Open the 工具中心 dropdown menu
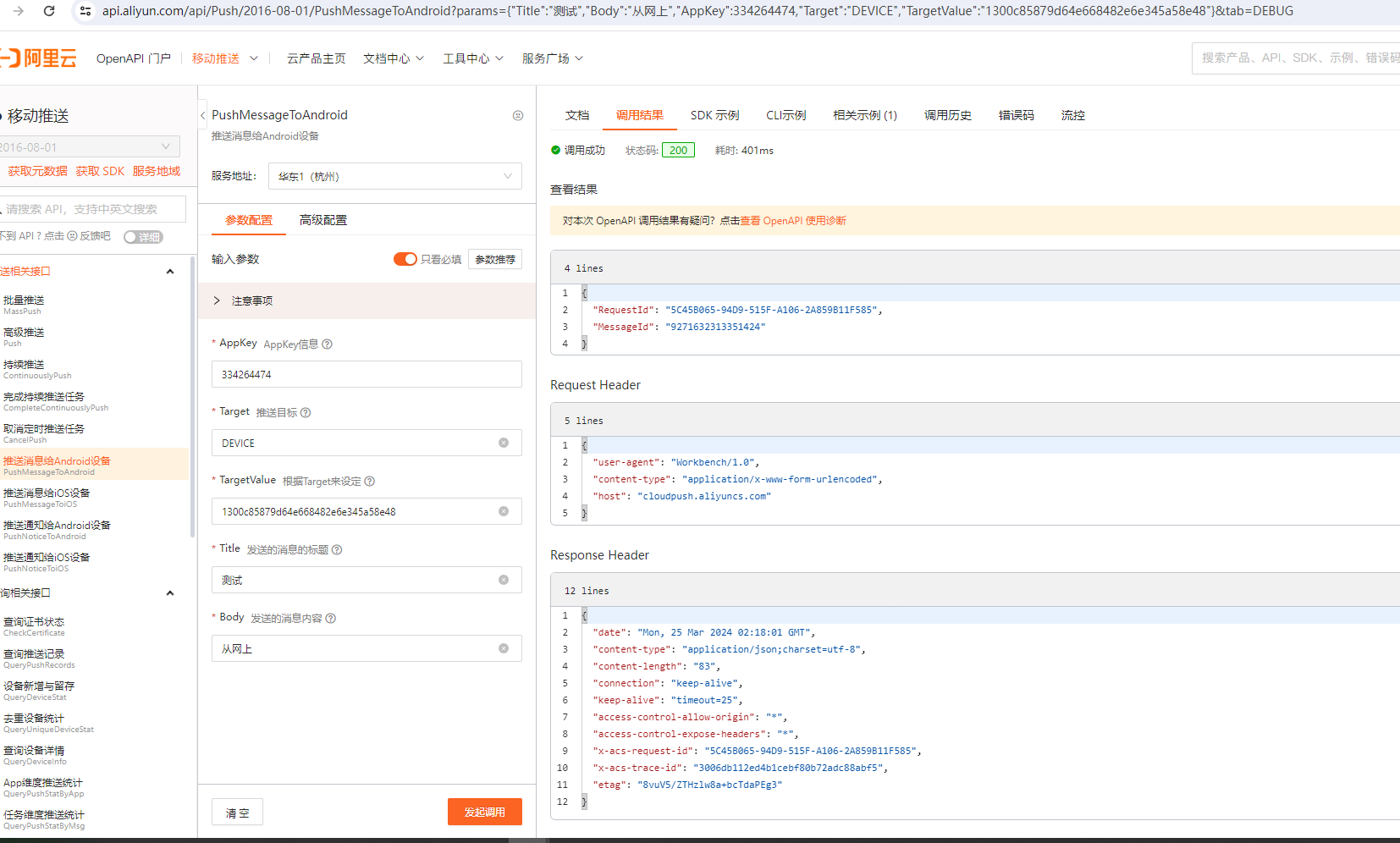Screen dimensions: 1400x843 coord(473,58)
